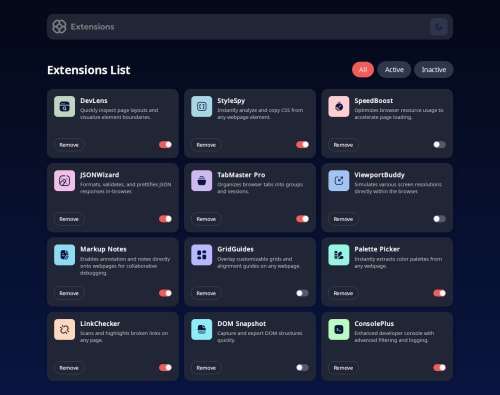500x395 pixels.
Task: Remove the SpeedBoost extension
Action: [343, 145]
